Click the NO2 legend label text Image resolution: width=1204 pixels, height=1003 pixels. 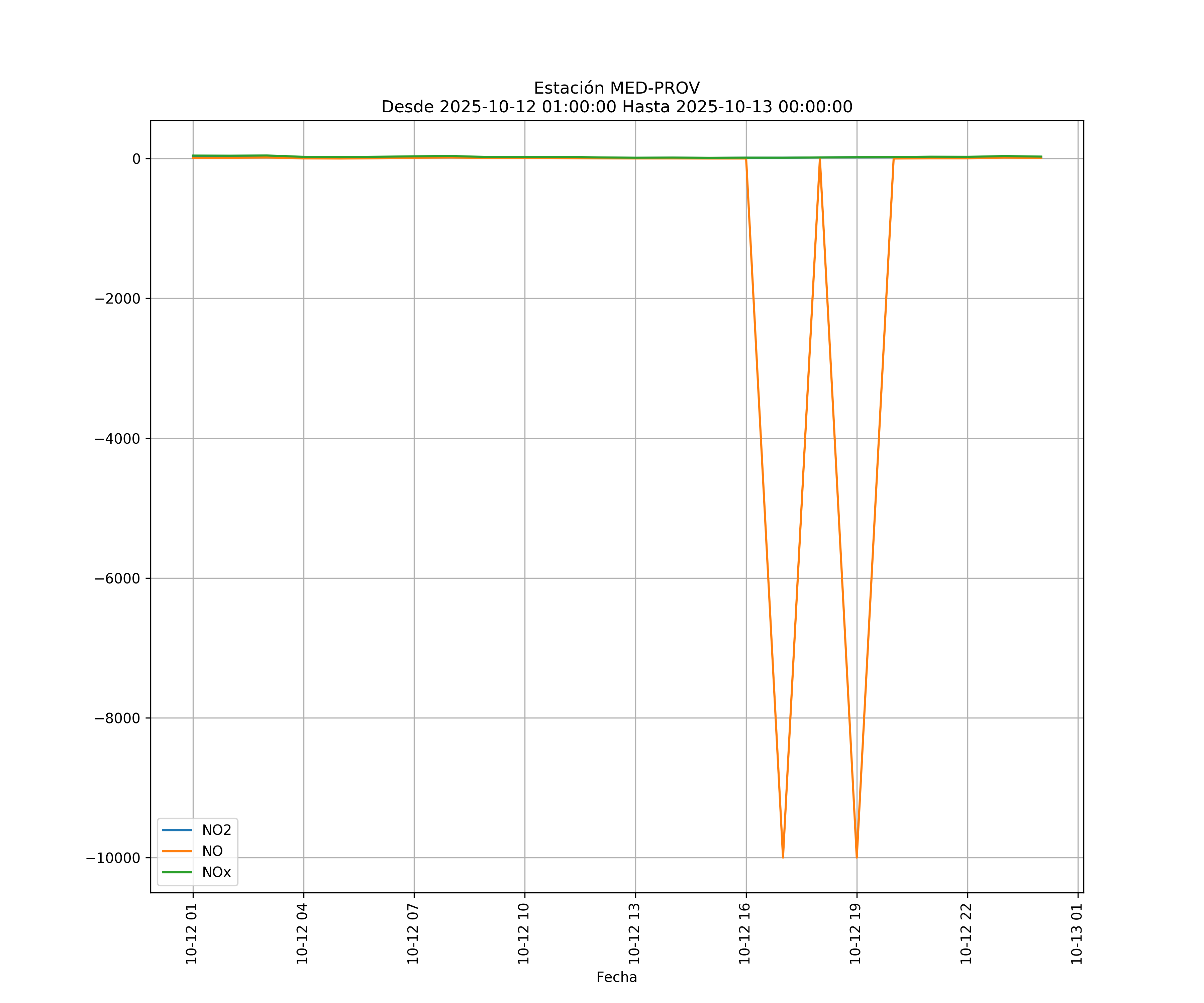216,830
